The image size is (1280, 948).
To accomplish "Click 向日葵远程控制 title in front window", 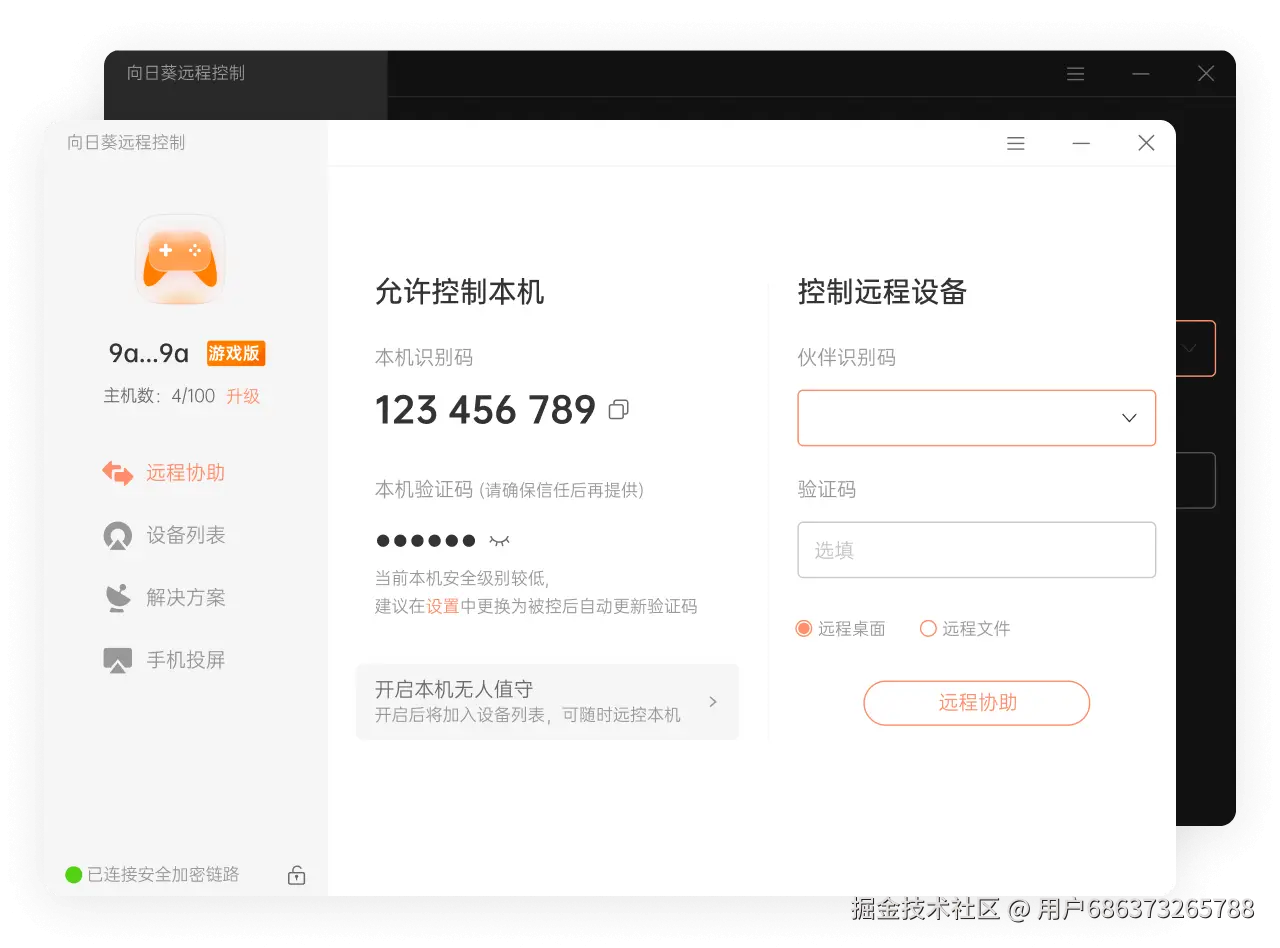I will (x=126, y=143).
